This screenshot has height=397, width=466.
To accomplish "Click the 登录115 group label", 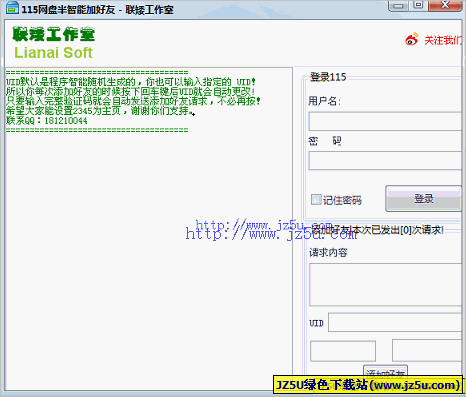I will 328,77.
